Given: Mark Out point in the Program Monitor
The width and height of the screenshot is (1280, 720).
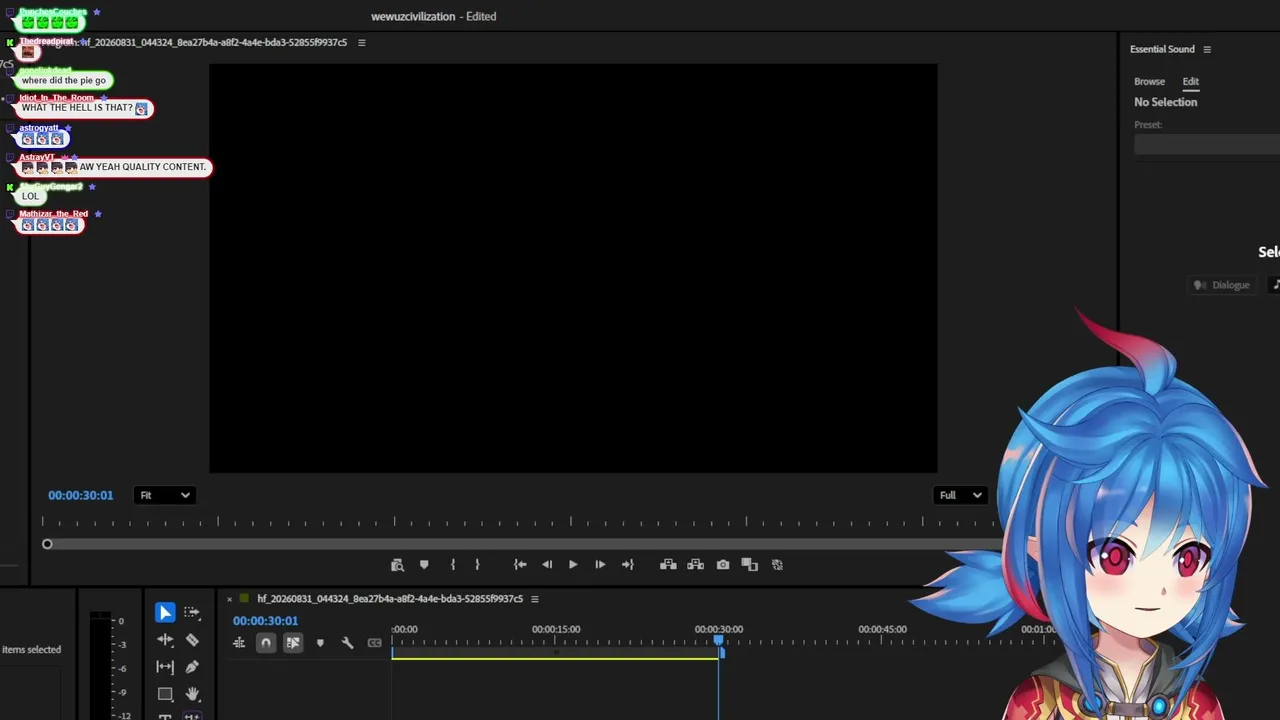Looking at the screenshot, I should 477,565.
